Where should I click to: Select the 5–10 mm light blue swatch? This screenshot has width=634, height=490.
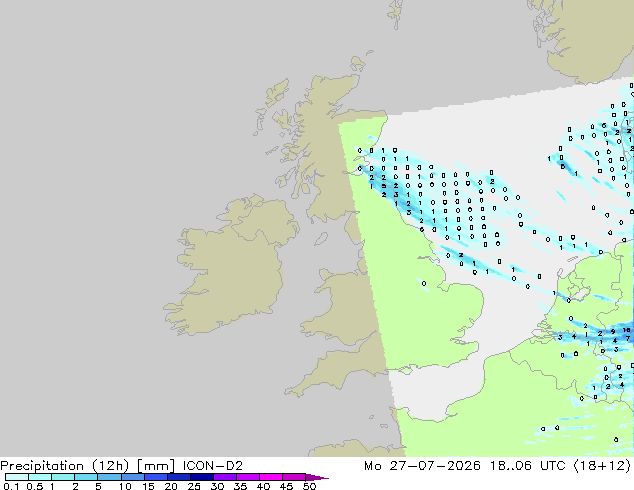coord(109,477)
